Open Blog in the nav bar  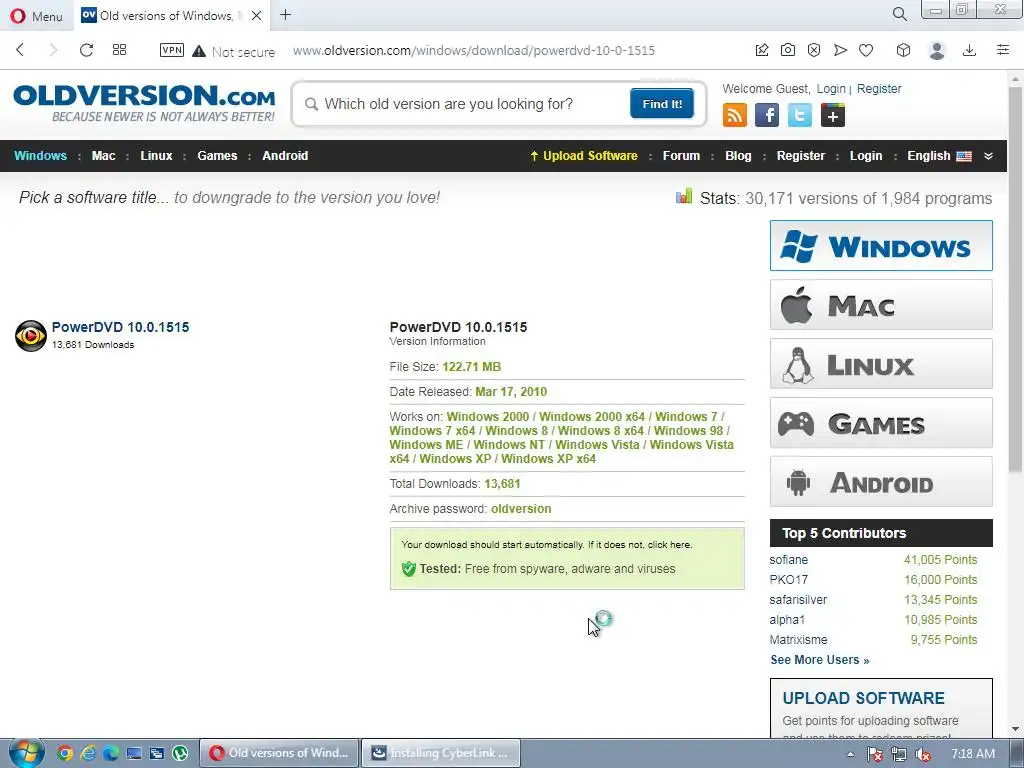[x=738, y=155]
